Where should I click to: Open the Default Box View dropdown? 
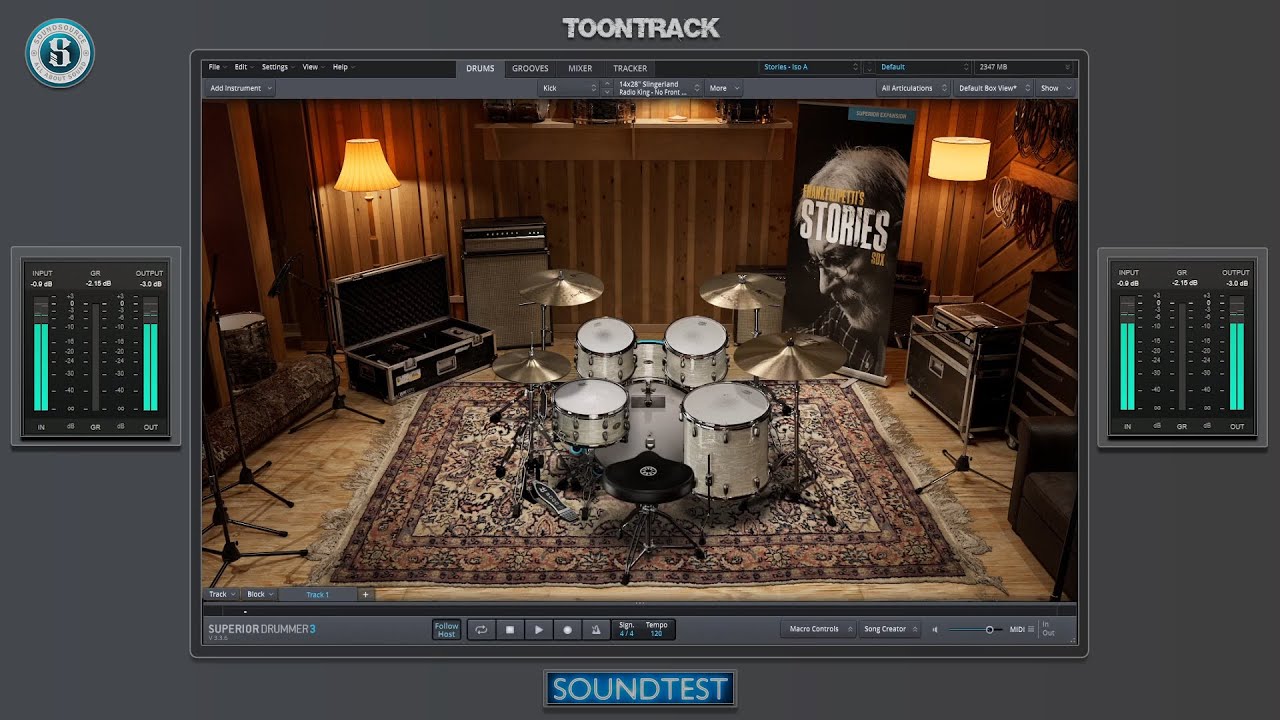coord(994,88)
